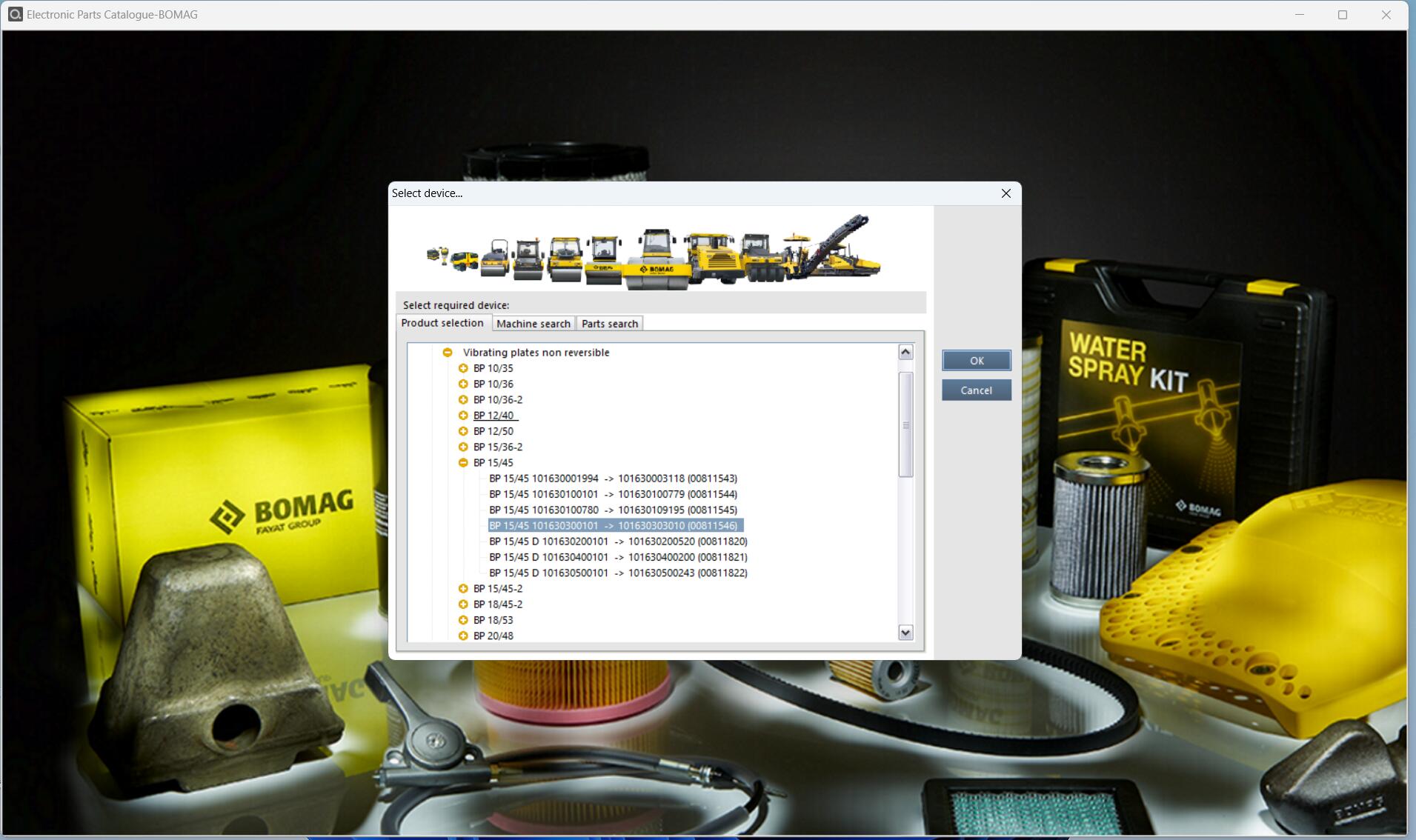Confirm selection with OK button

tap(977, 361)
